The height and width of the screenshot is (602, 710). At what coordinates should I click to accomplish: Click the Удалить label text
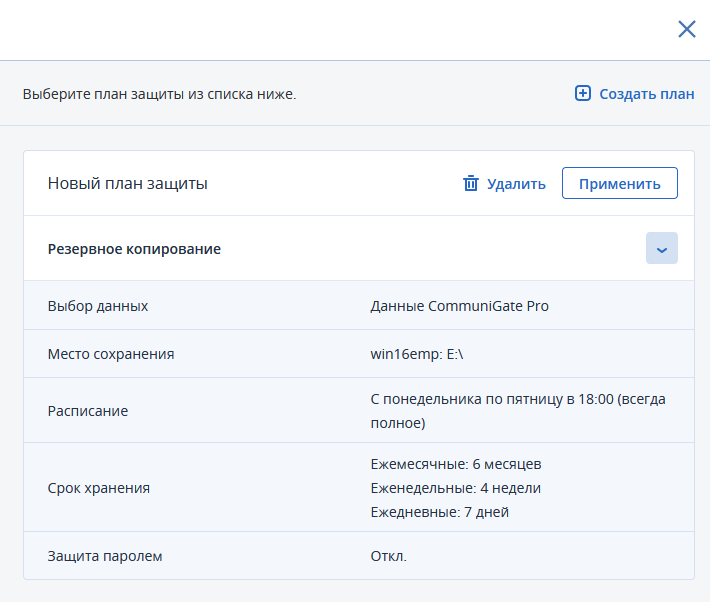[516, 184]
